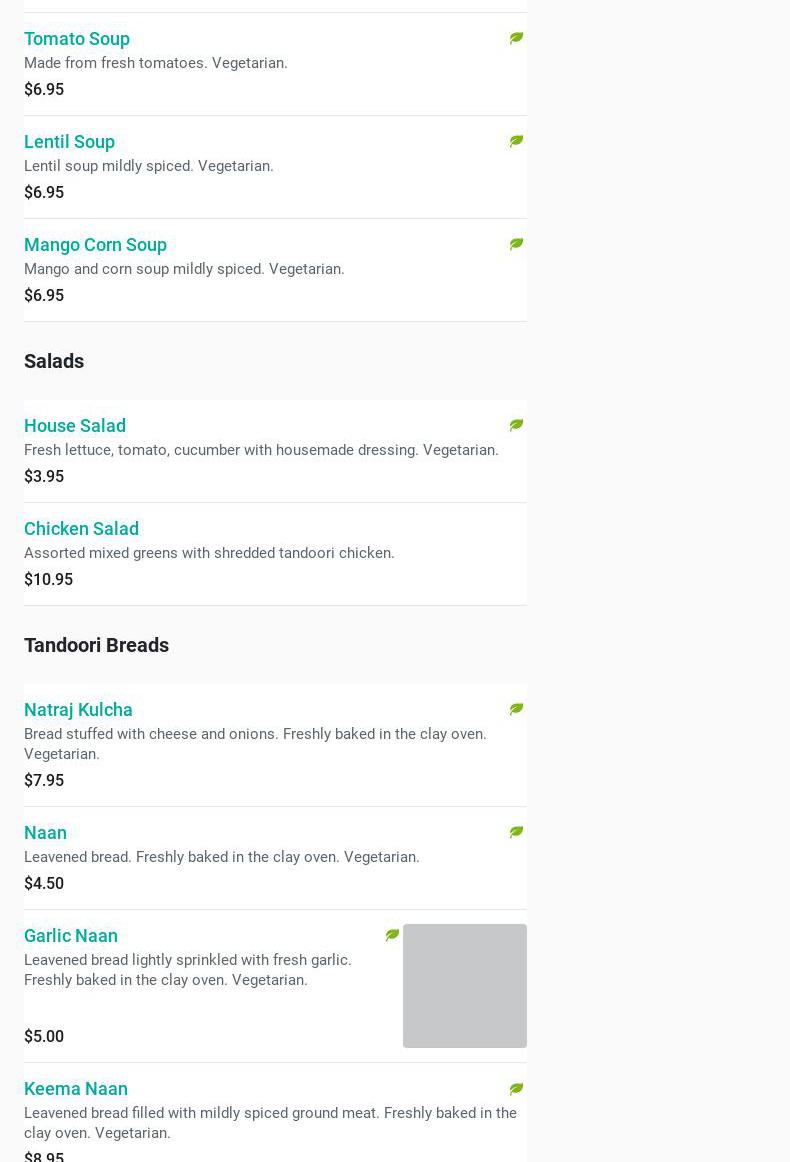The height and width of the screenshot is (1162, 790).
Task: Open the Naan menu item
Action: 45,832
